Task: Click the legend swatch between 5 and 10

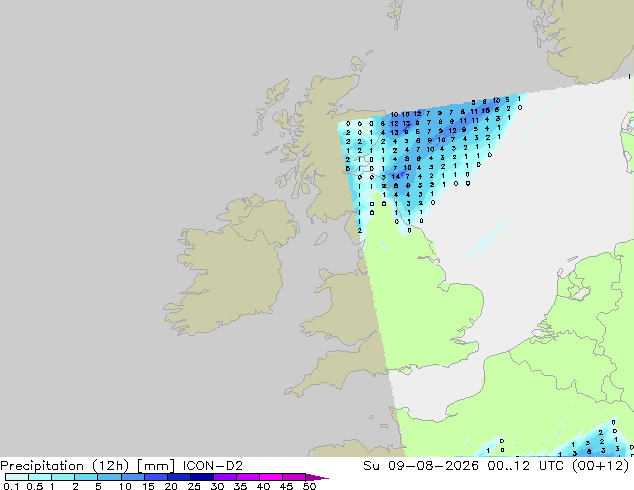Action: 109,477
